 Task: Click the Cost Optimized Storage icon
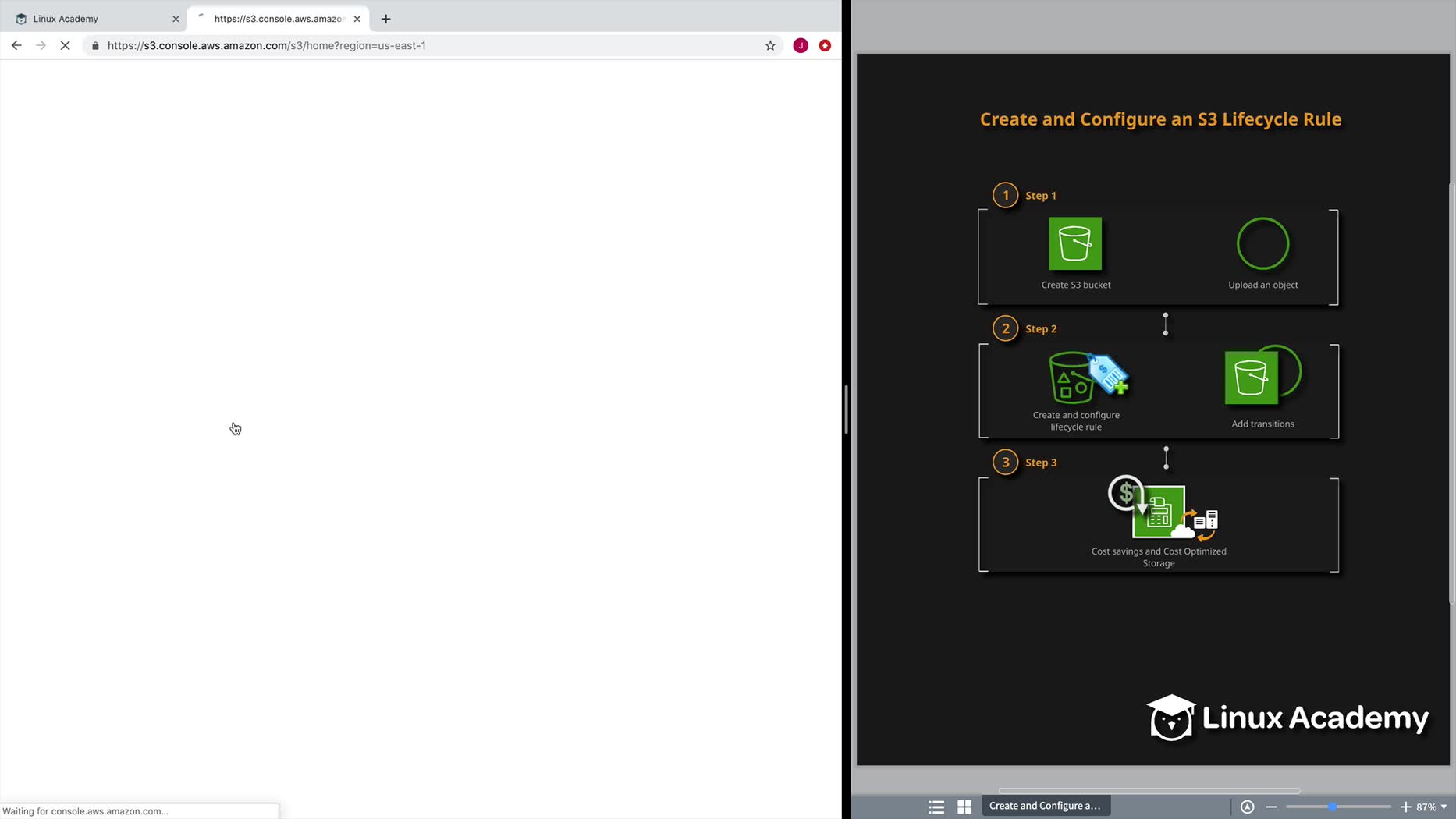(1163, 508)
